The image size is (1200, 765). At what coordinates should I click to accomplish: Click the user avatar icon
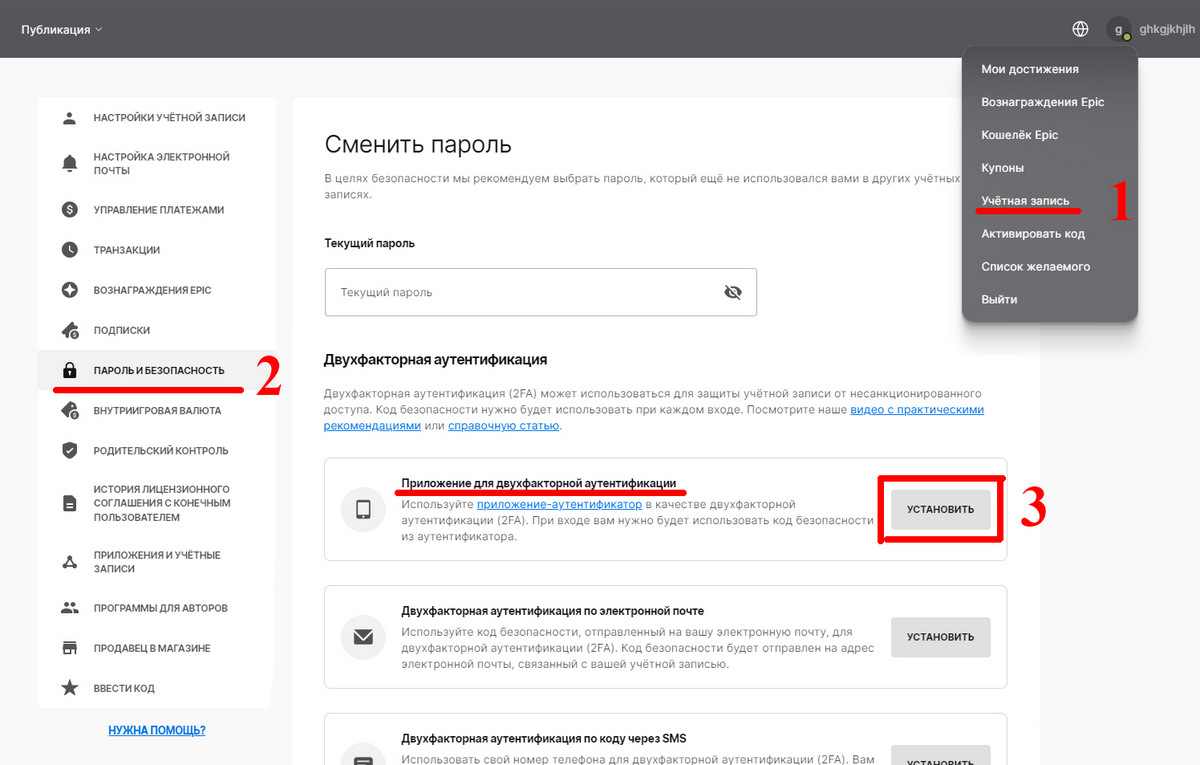1119,29
